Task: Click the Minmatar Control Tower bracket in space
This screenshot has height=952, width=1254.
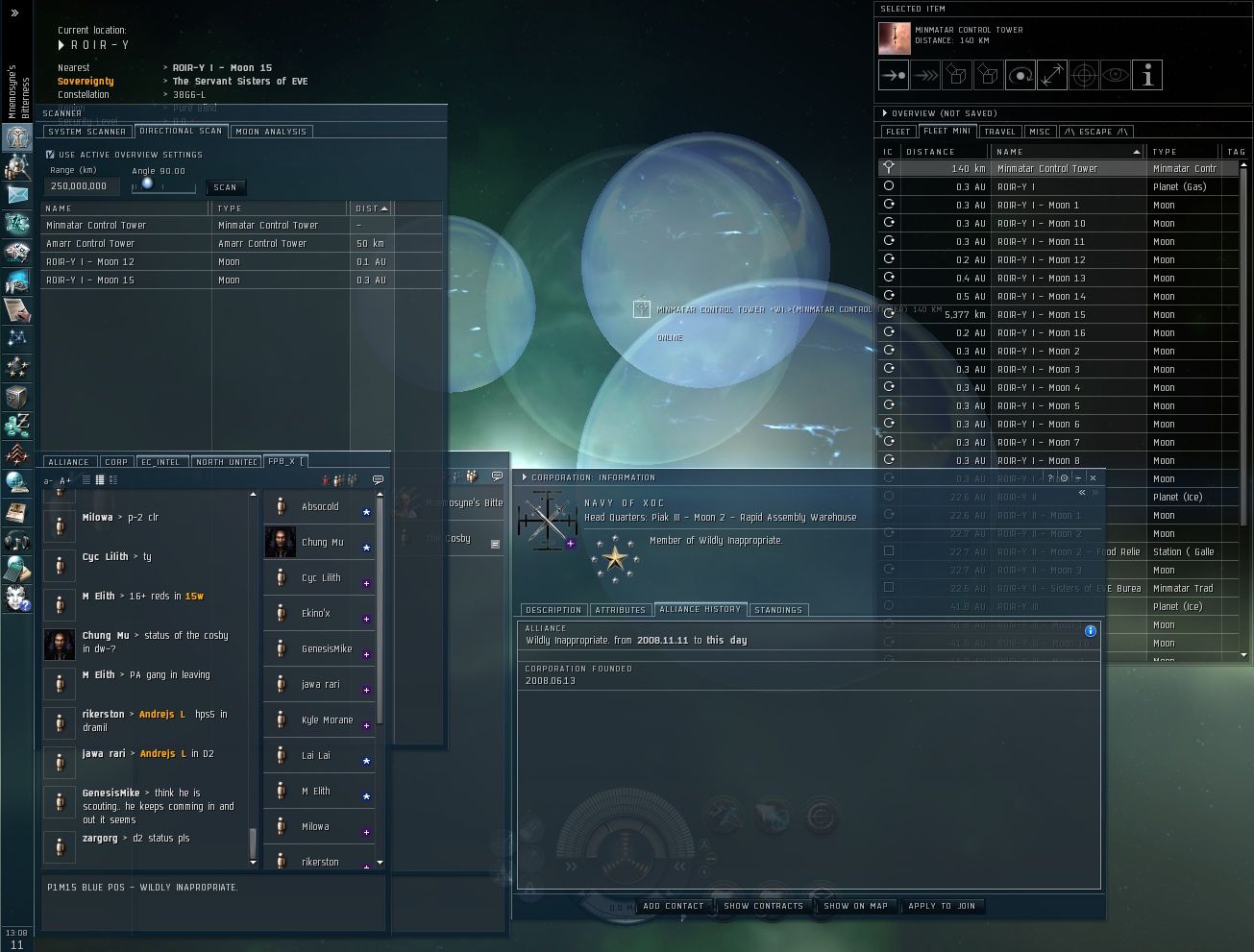Action: tap(642, 308)
